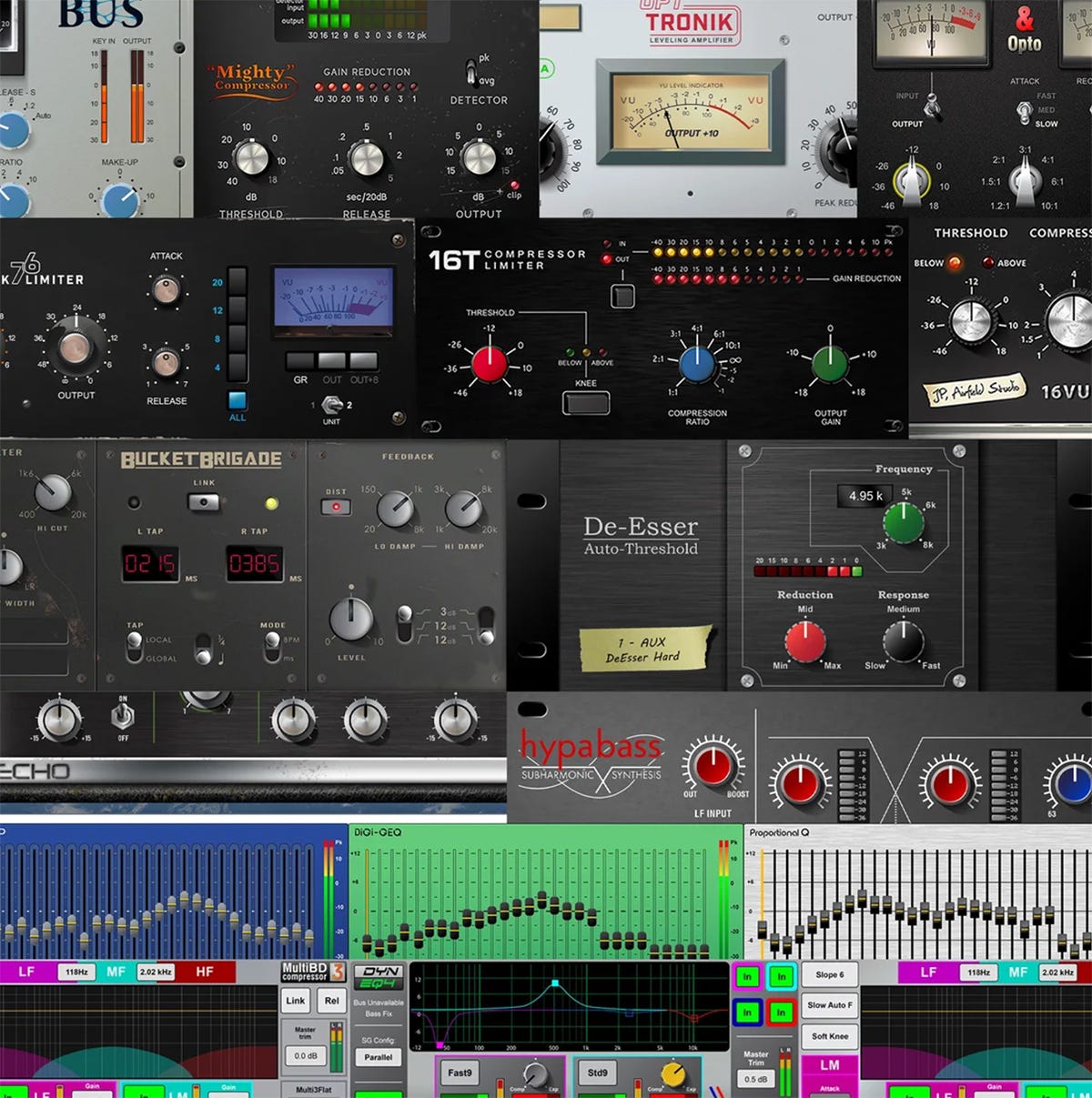The width and height of the screenshot is (1092, 1098).
Task: Select the red HF band tab
Action: (x=205, y=972)
